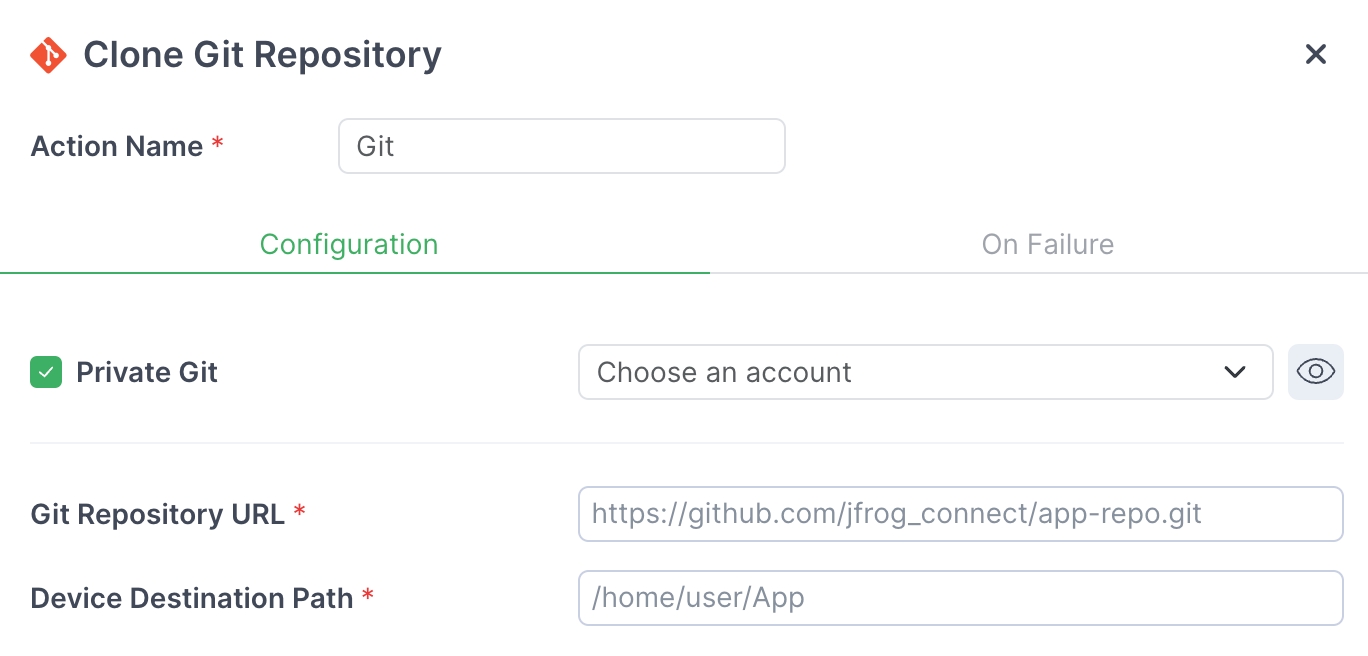Switch to the On Failure tab

(1047, 245)
